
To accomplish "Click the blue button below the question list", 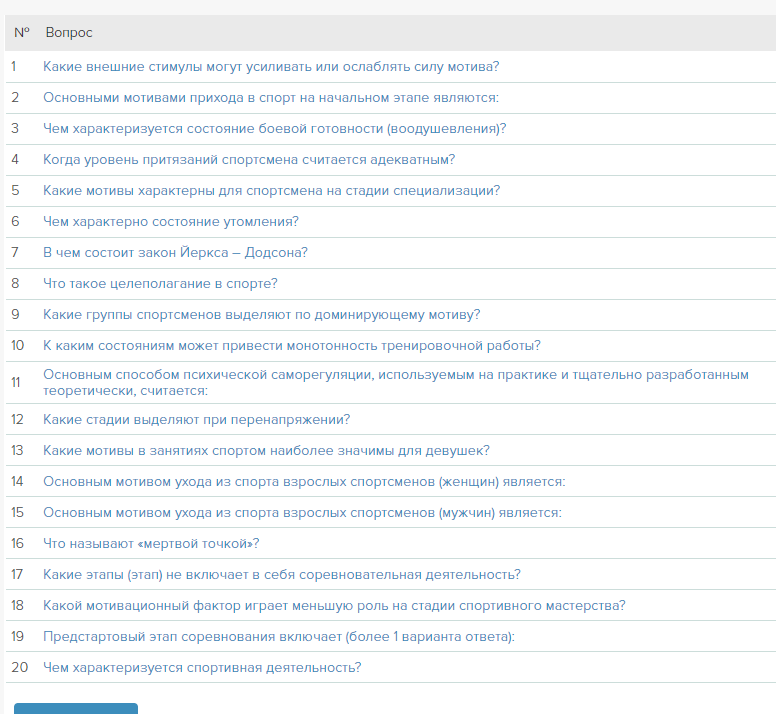I will (76, 708).
